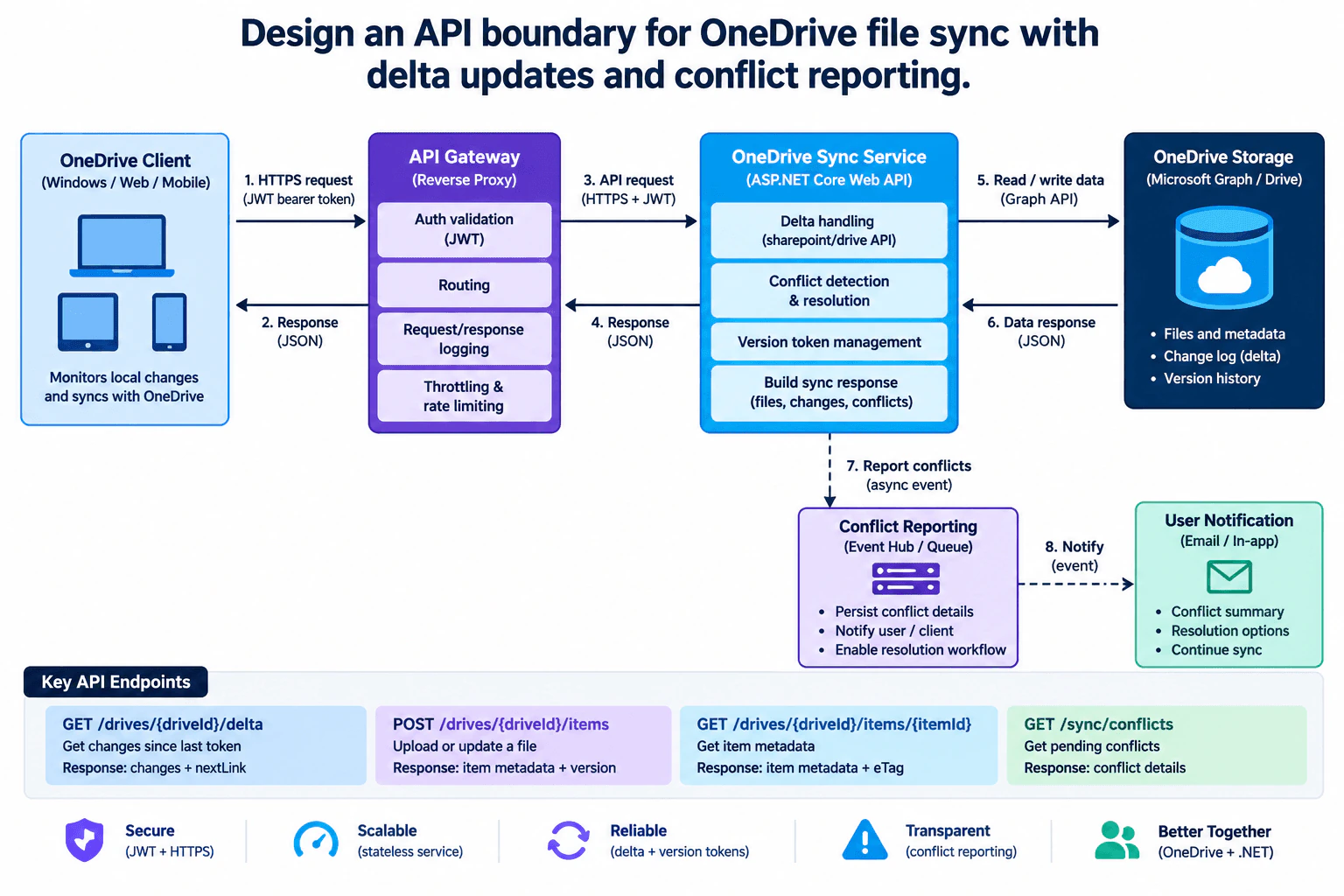
Task: Click the OneDrive Storage heading
Action: [1223, 157]
